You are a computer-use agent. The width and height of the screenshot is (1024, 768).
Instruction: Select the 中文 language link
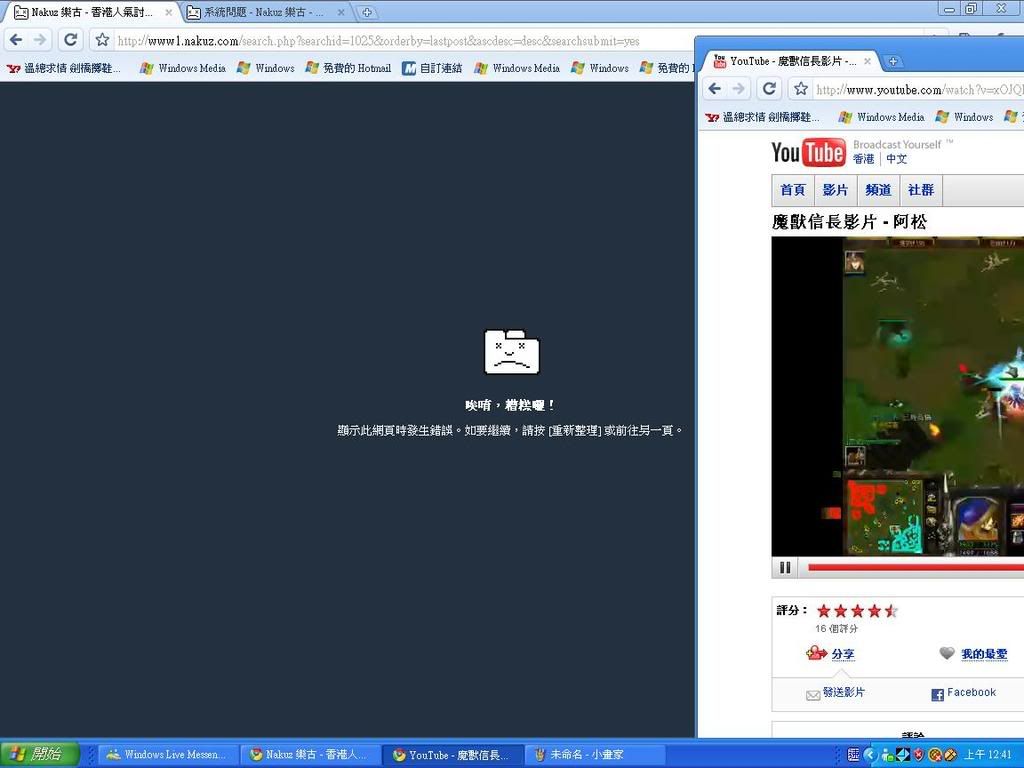[896, 159]
